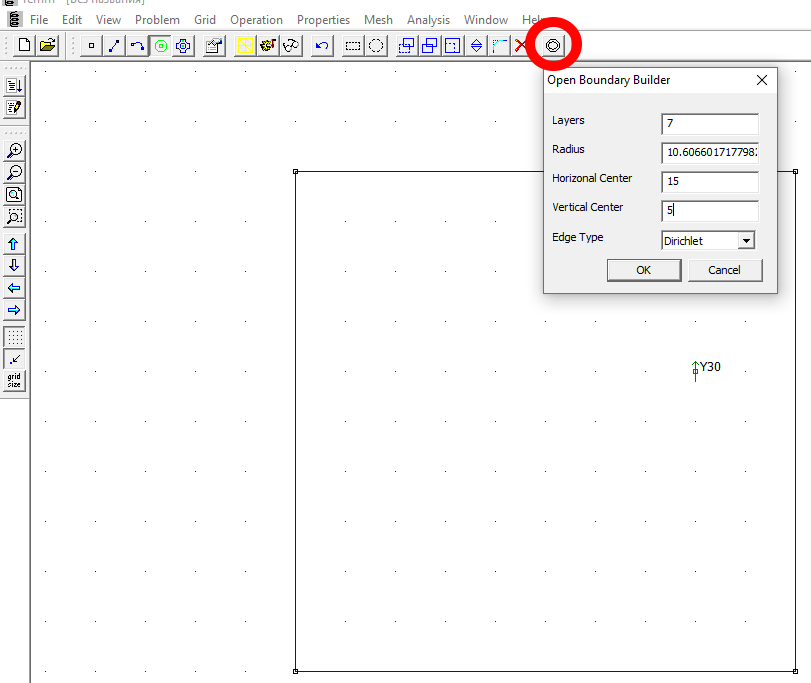Create a new document with the New icon
This screenshot has width=811, height=683.
pyautogui.click(x=24, y=45)
